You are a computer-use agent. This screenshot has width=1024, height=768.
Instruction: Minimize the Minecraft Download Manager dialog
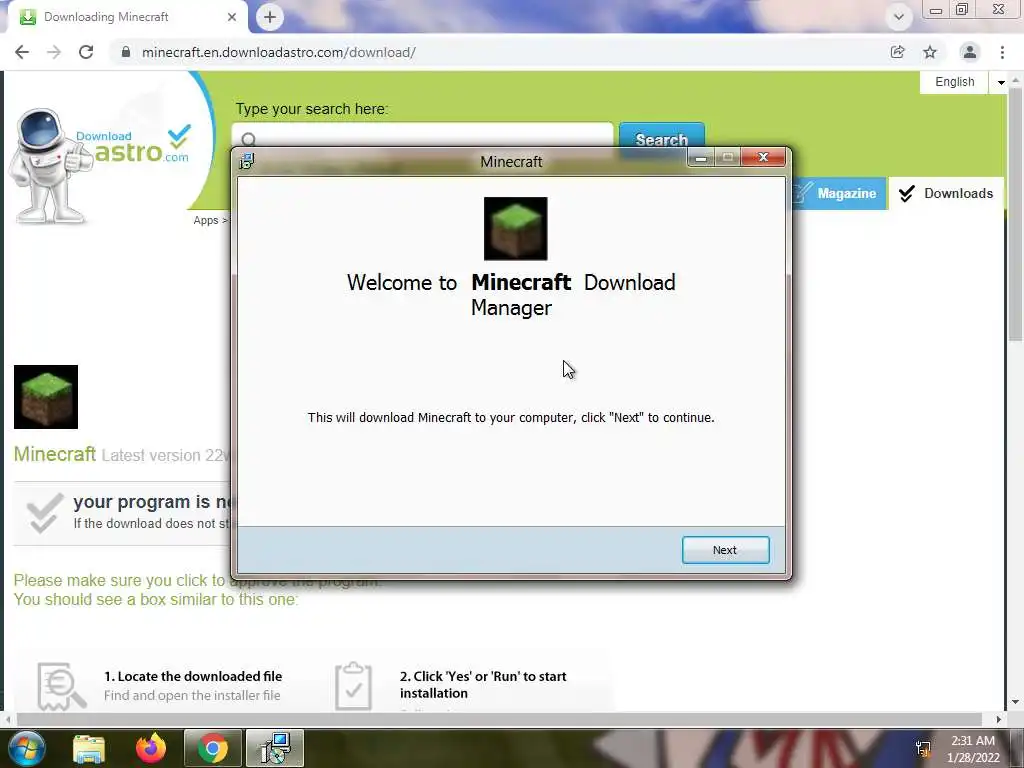701,157
